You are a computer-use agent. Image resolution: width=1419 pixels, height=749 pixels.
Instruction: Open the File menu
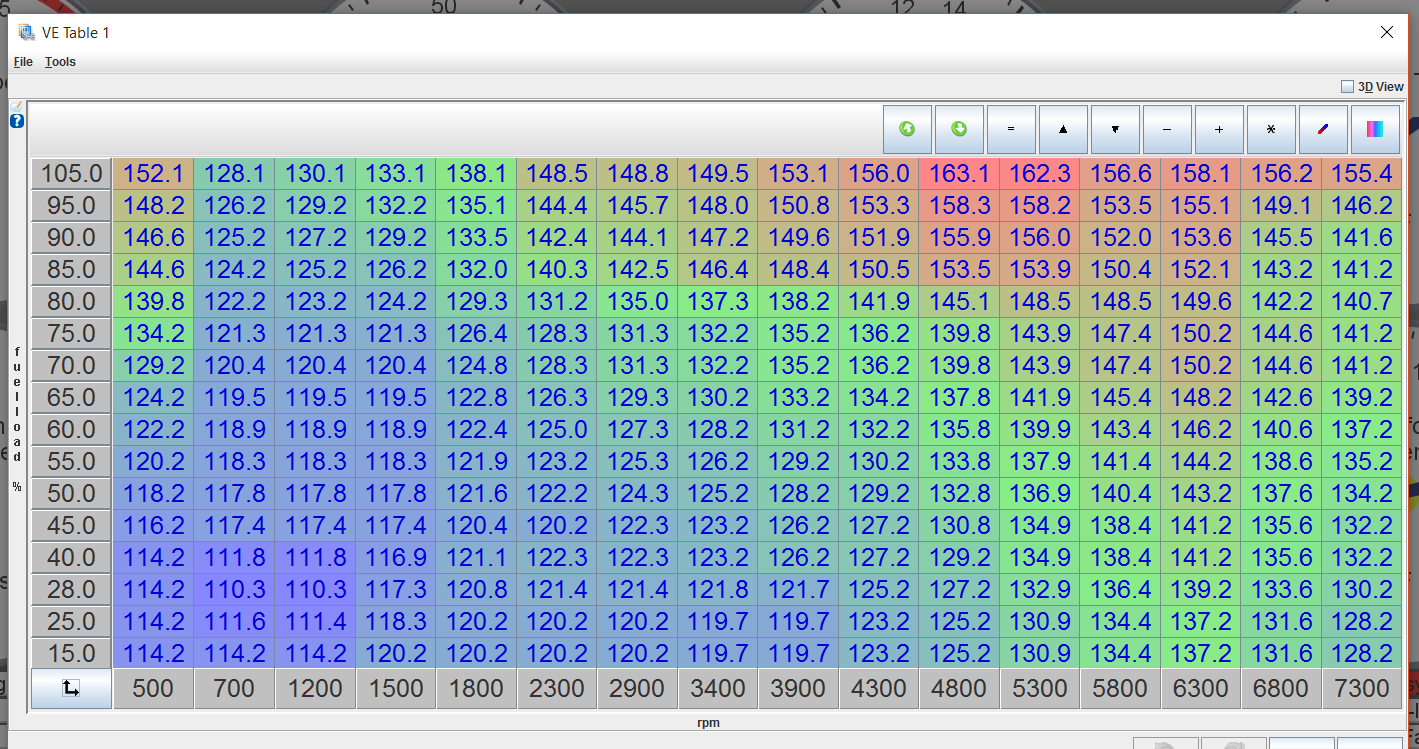[23, 62]
